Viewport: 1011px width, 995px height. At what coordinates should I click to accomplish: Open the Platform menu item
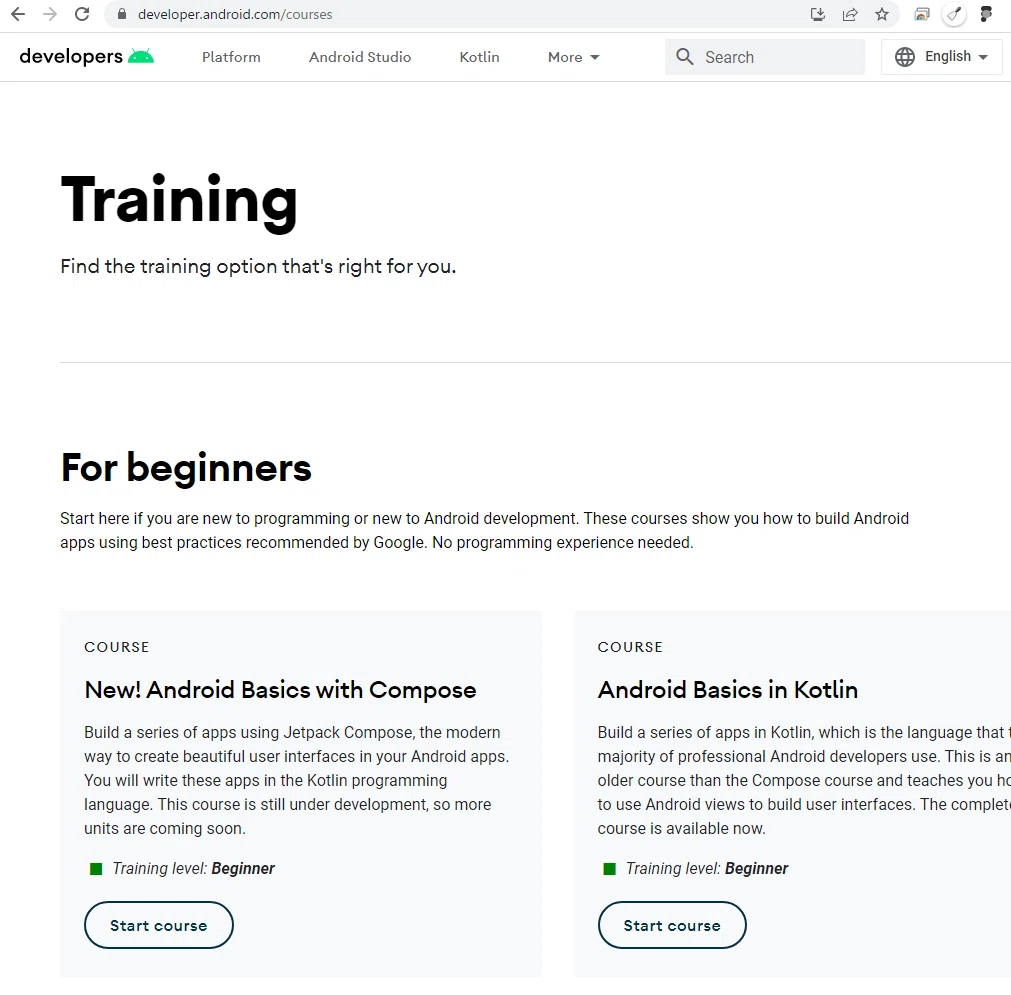231,57
